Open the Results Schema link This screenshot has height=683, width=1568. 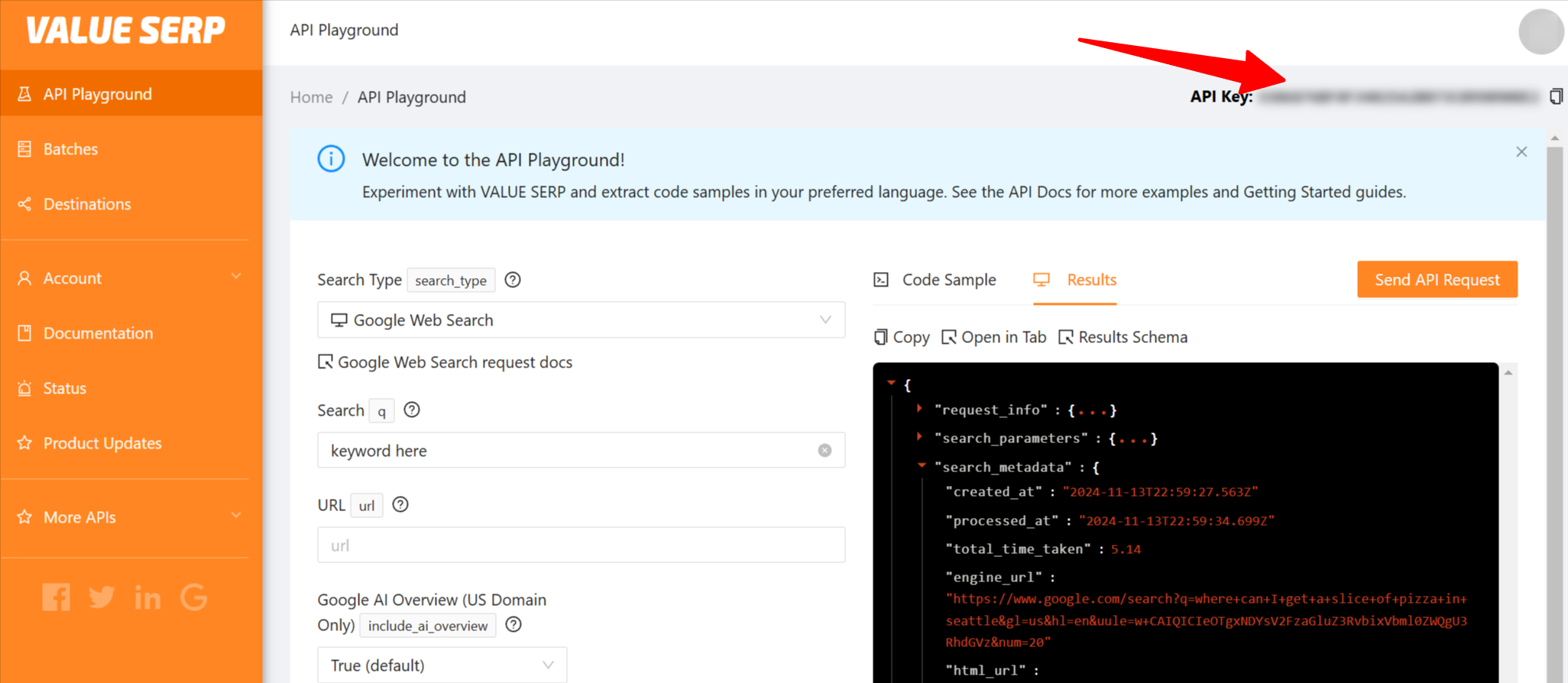1123,337
